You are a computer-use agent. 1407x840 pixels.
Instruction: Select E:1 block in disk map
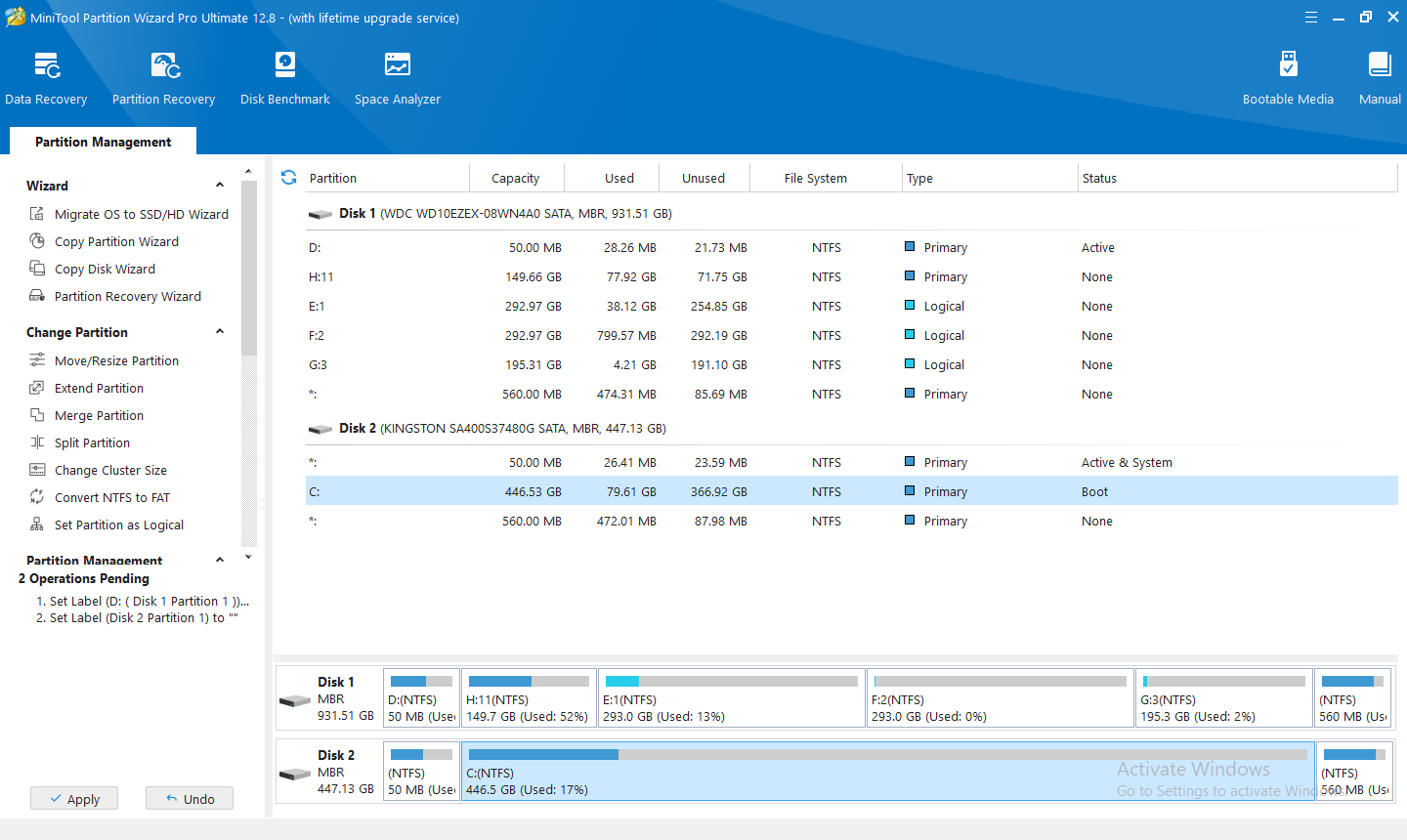pos(731,697)
